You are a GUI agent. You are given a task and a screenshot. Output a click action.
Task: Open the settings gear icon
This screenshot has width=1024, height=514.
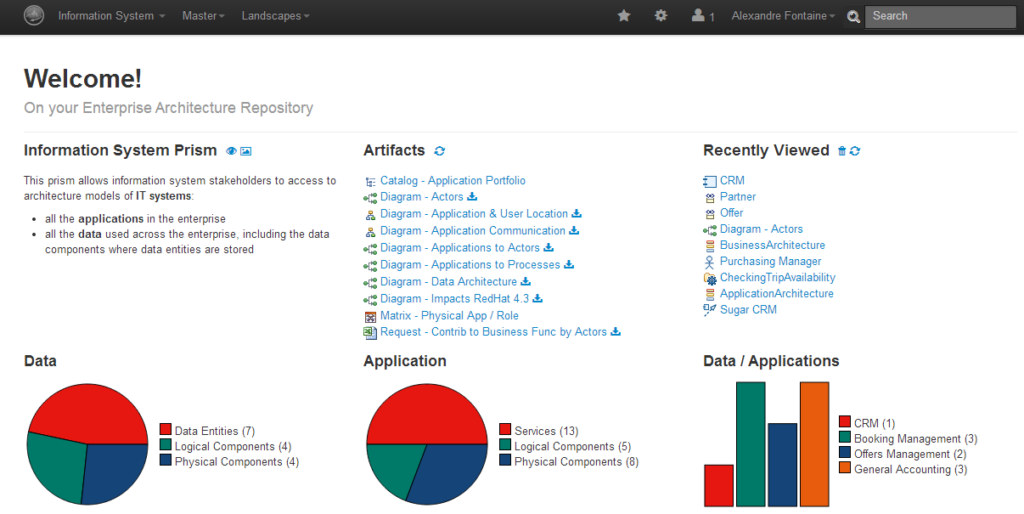click(660, 16)
